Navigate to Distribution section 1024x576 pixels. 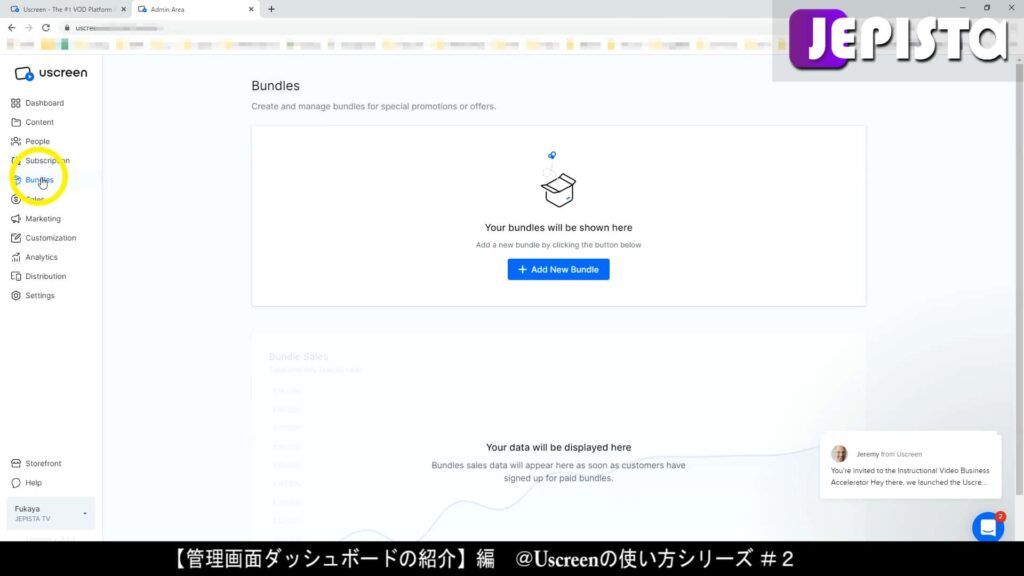pyautogui.click(x=46, y=276)
